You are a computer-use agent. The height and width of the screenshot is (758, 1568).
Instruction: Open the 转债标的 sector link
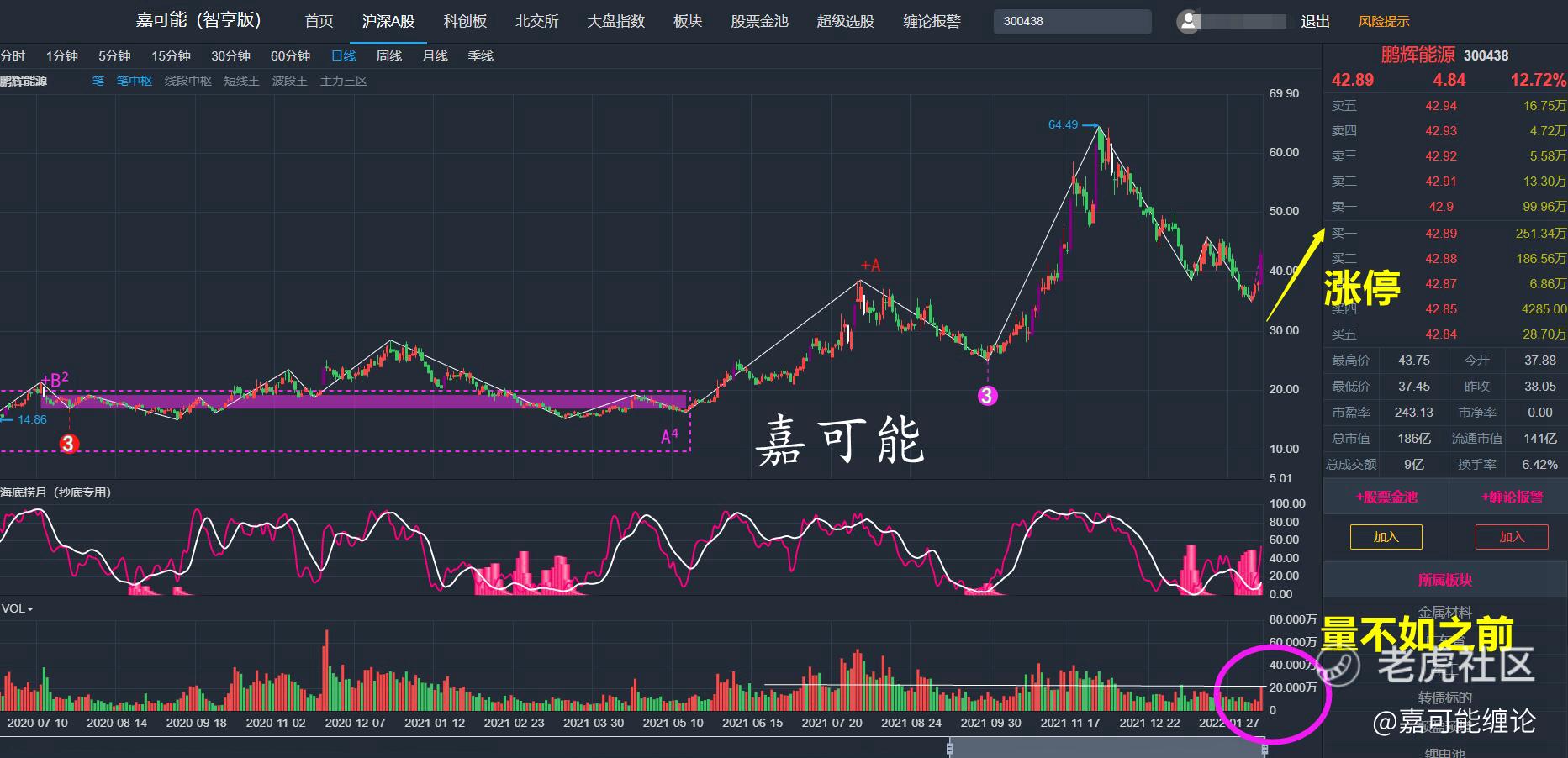1445,697
